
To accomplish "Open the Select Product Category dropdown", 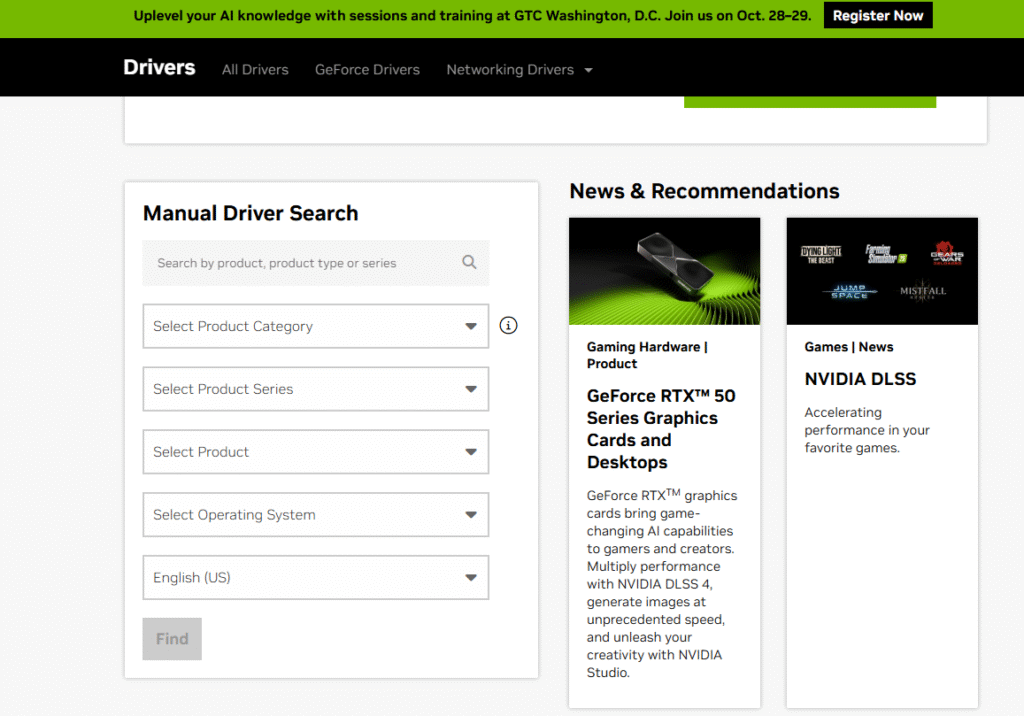I will [315, 326].
